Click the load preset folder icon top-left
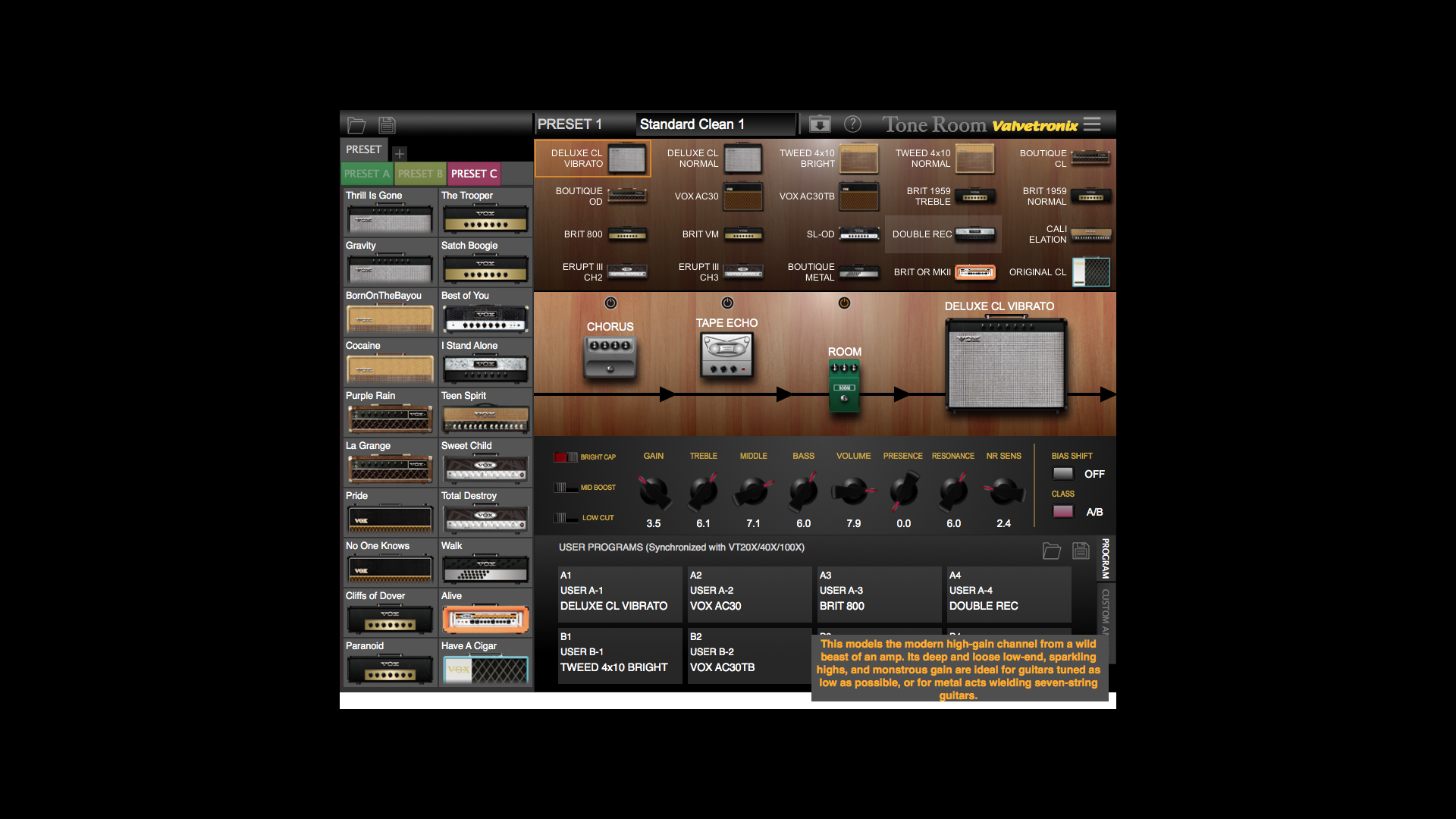The width and height of the screenshot is (1456, 819). (x=356, y=124)
